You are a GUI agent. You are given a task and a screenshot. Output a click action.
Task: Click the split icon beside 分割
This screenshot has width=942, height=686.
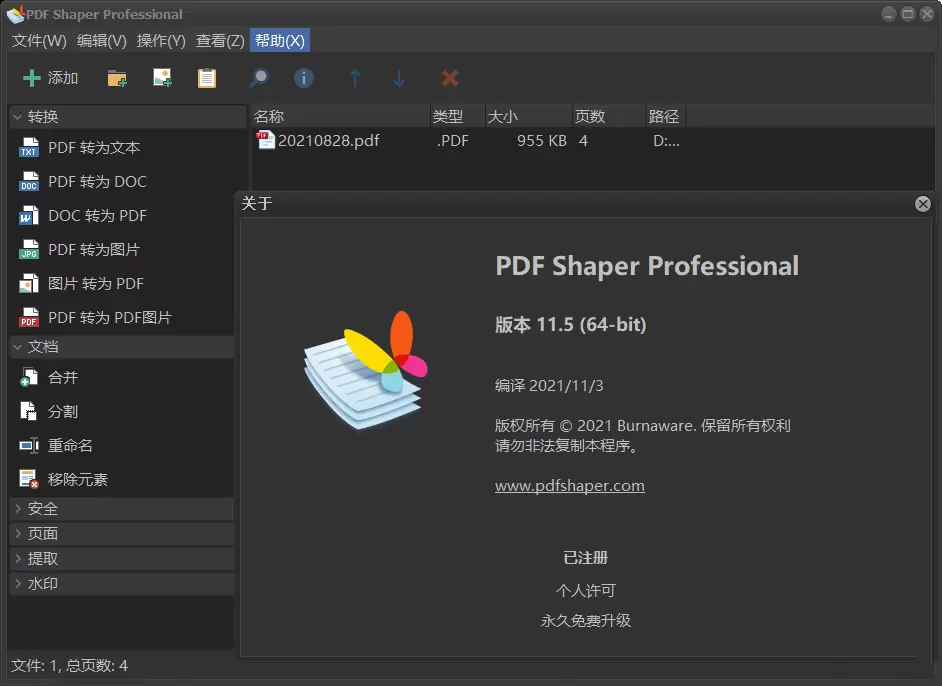pos(29,411)
